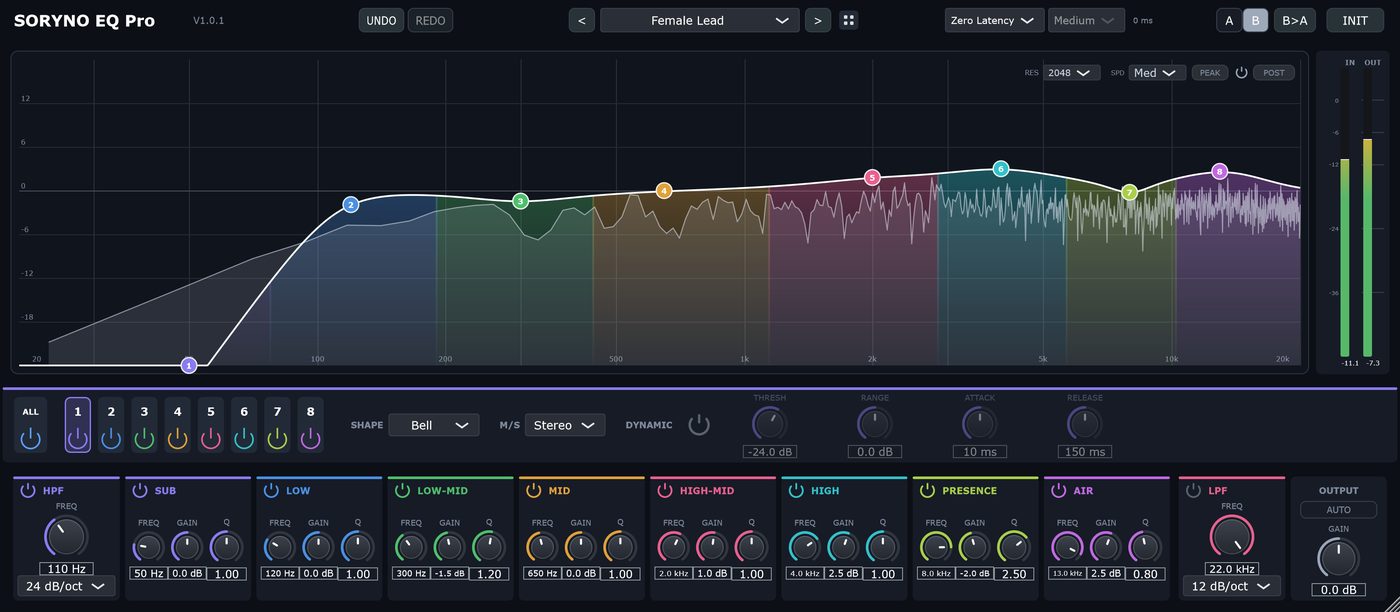Open the Medium quality dropdown

point(1087,20)
